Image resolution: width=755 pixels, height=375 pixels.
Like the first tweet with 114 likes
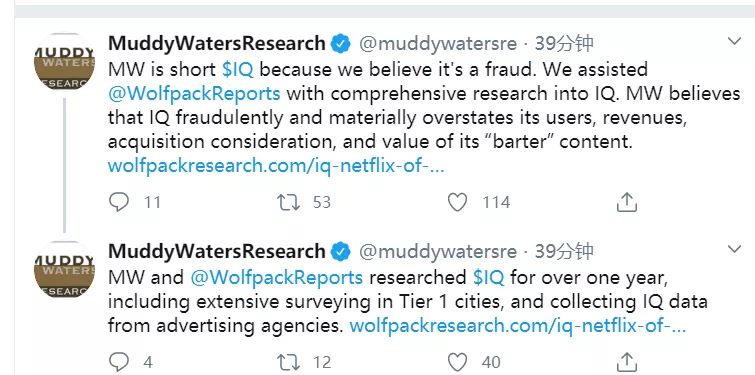(457, 202)
